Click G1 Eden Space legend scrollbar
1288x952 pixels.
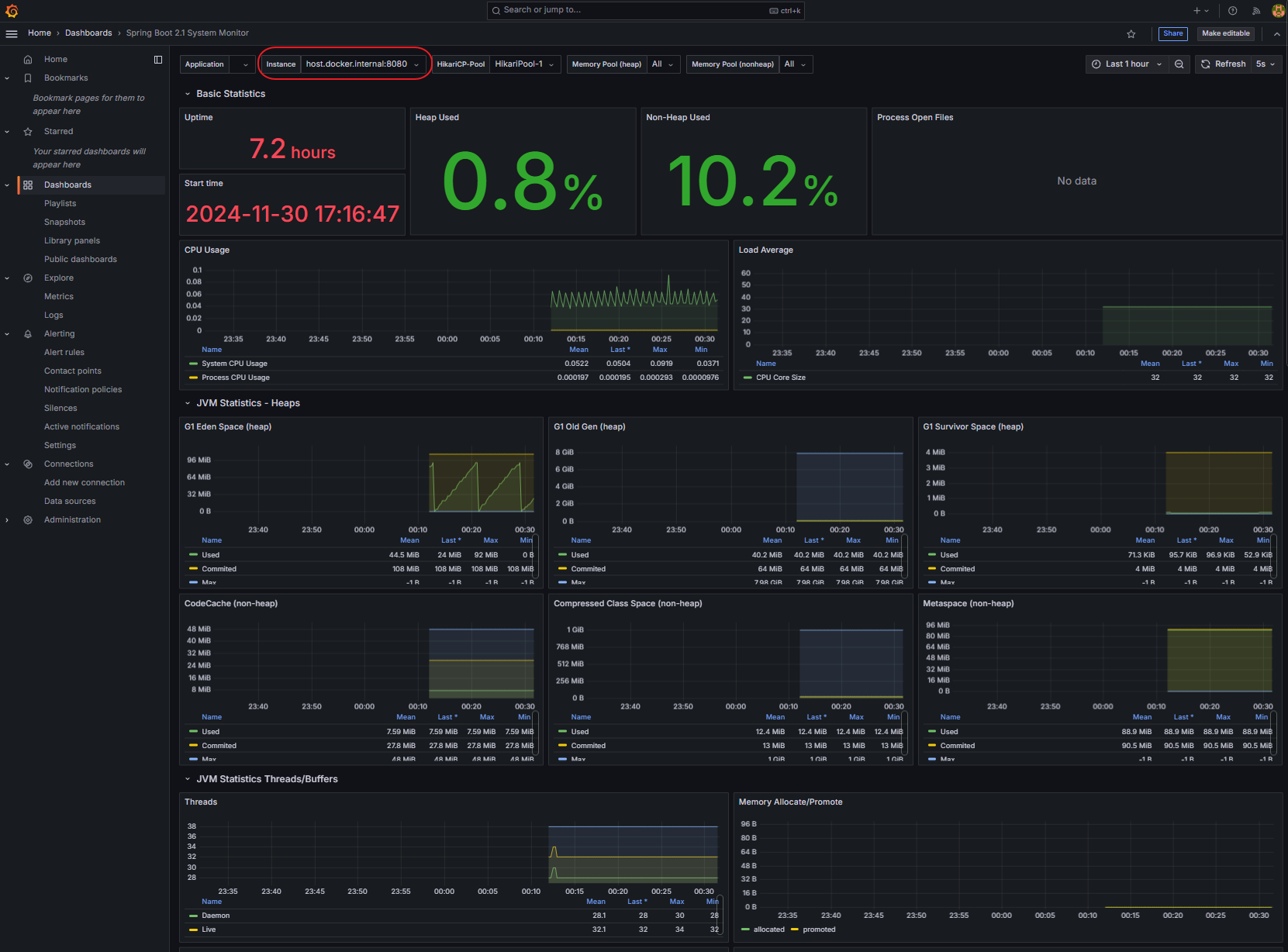pos(536,555)
